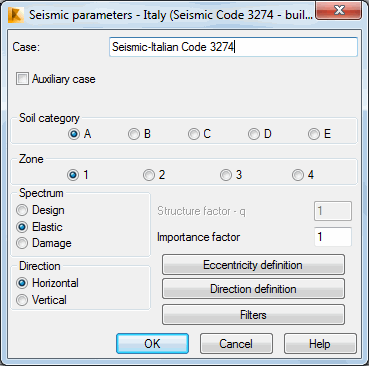Image resolution: width=369 pixels, height=366 pixels.
Task: Open Direction definition dialog
Action: 253,288
